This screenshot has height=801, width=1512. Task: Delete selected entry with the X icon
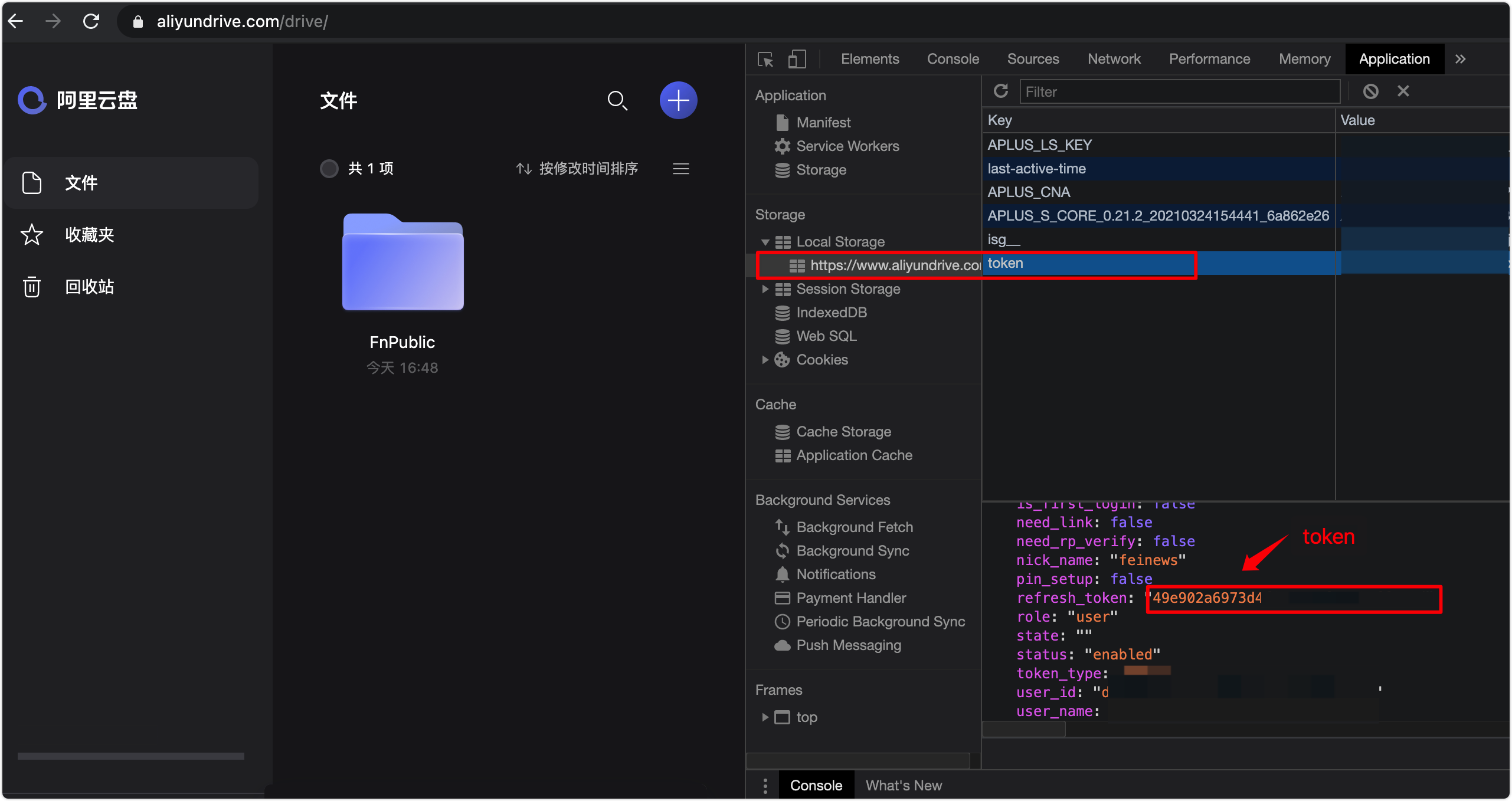coord(1403,91)
